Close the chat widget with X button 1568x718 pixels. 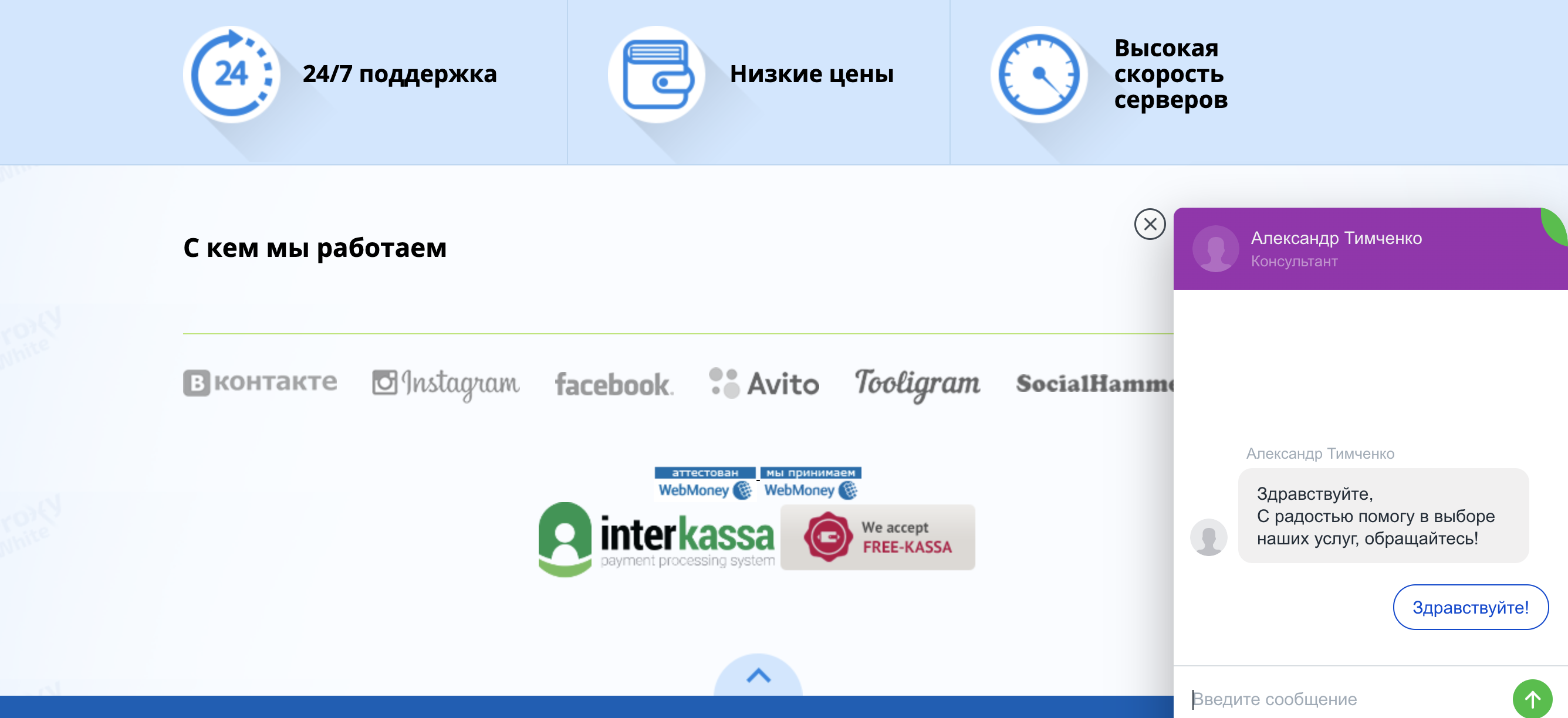point(1149,224)
